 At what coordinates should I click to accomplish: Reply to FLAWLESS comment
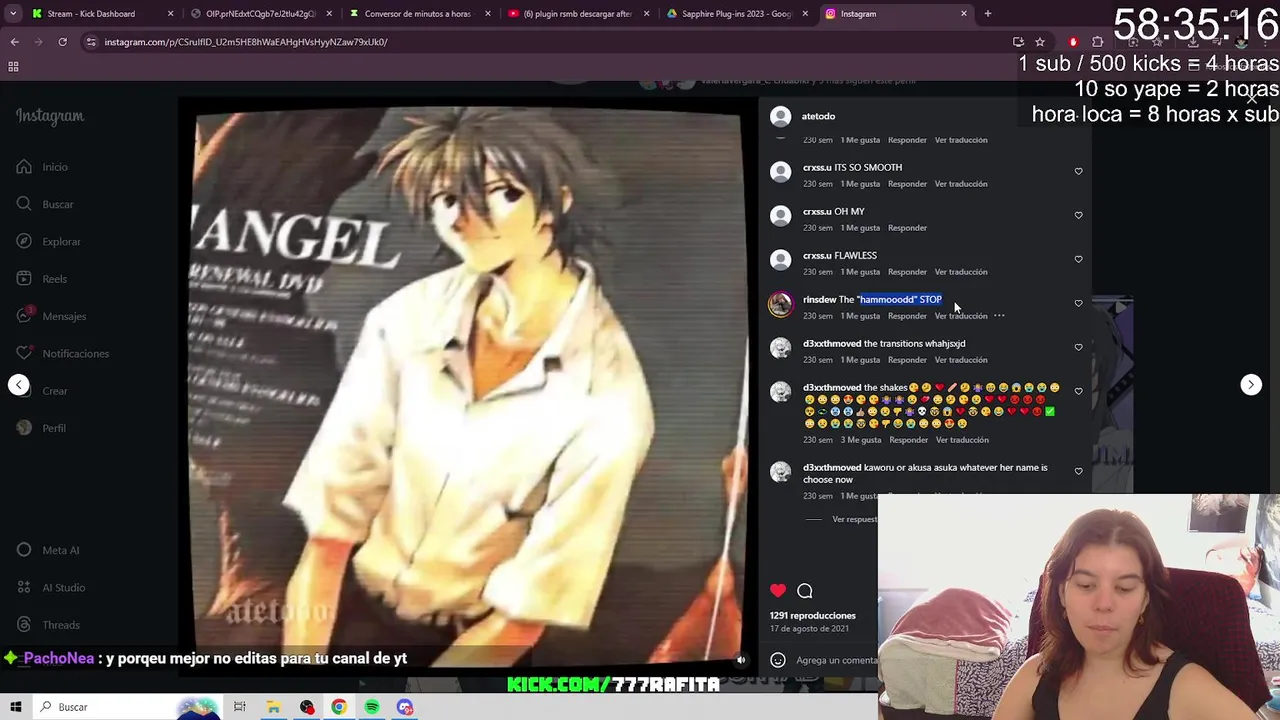click(x=907, y=272)
